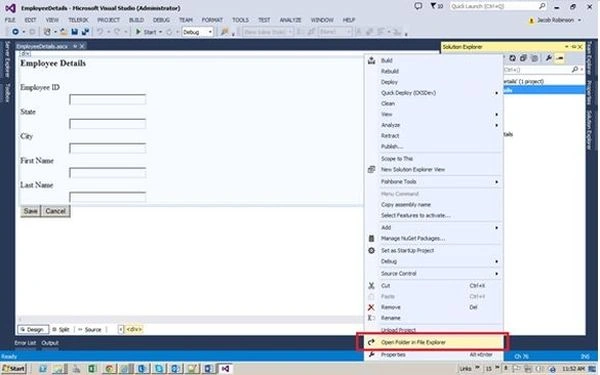Click the Save button on the form
Image resolution: width=600 pixels, height=375 pixels.
point(30,211)
